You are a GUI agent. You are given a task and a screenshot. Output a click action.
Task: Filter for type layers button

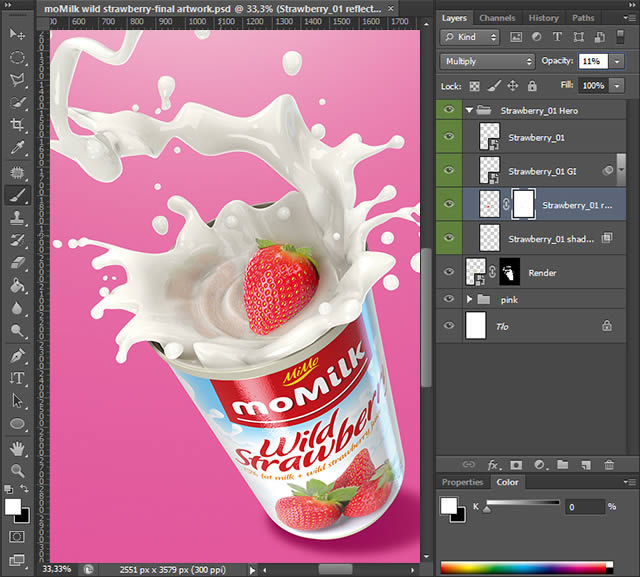[x=557, y=37]
